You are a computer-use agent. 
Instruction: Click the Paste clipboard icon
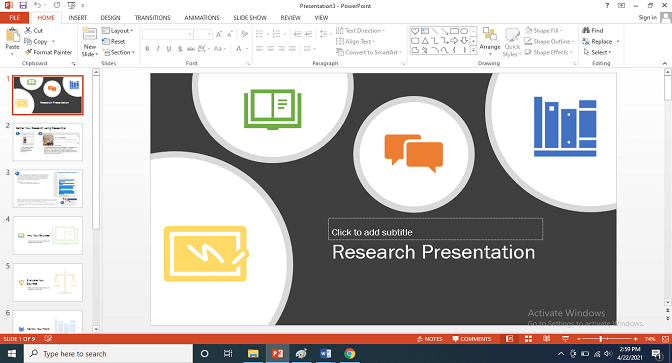coord(12,35)
